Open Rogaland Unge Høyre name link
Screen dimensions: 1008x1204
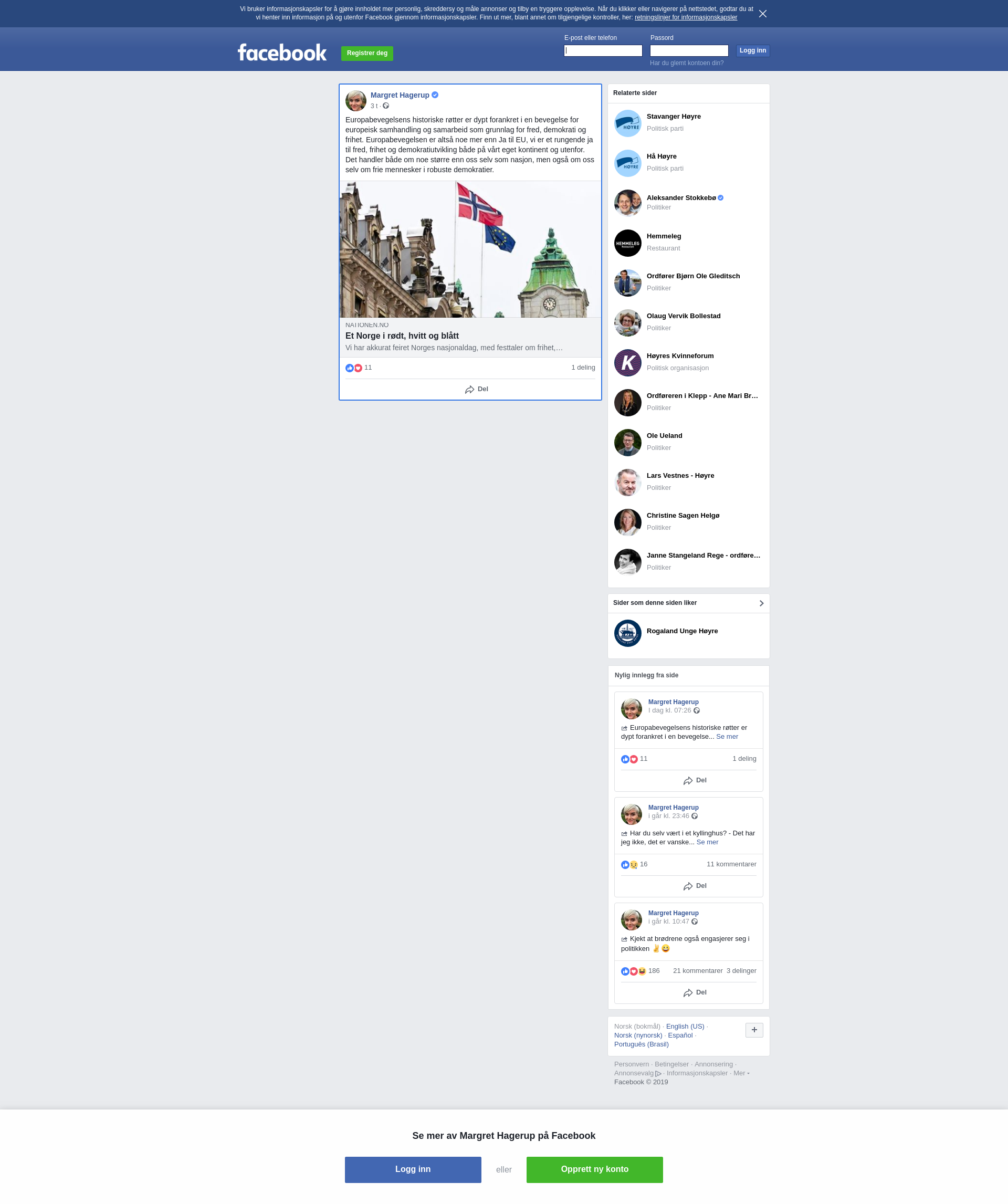[682, 631]
